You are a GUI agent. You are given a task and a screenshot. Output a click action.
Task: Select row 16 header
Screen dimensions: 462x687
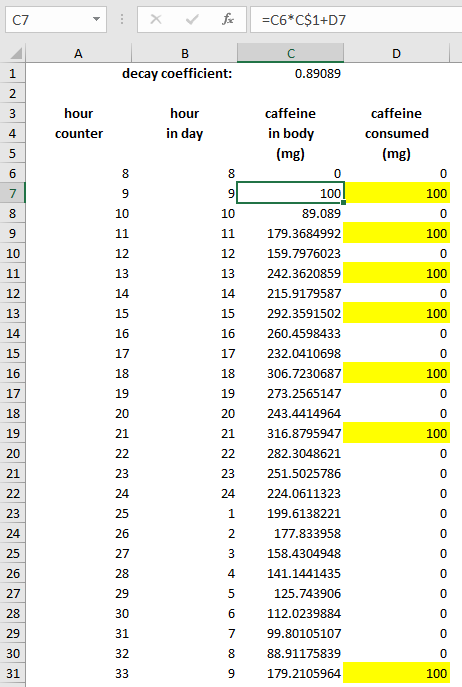tap(13, 373)
